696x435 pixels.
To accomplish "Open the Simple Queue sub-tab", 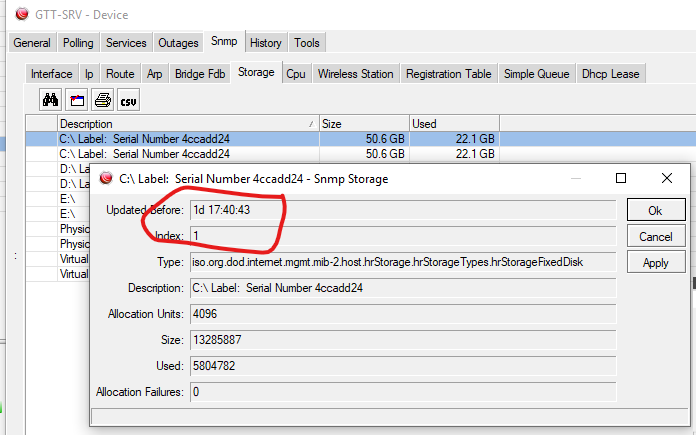I will 536,74.
